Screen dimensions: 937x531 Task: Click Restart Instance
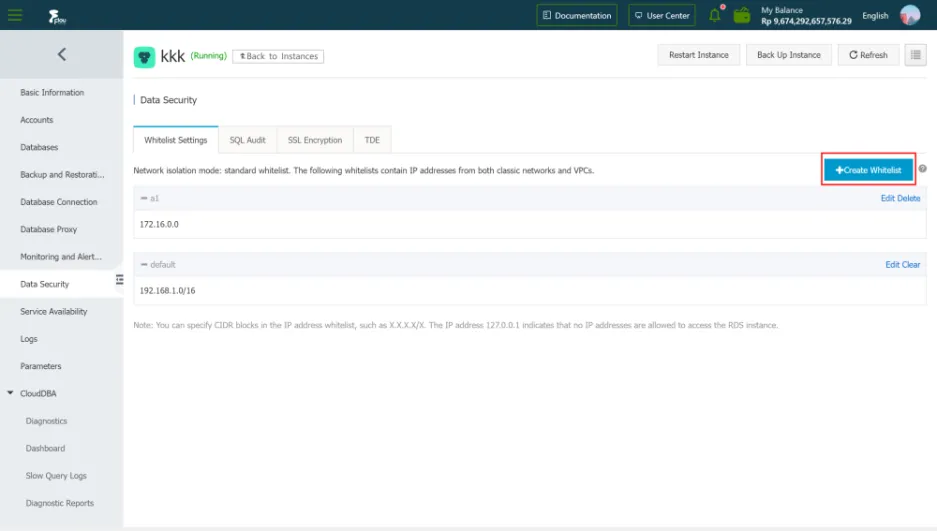pyautogui.click(x=699, y=55)
